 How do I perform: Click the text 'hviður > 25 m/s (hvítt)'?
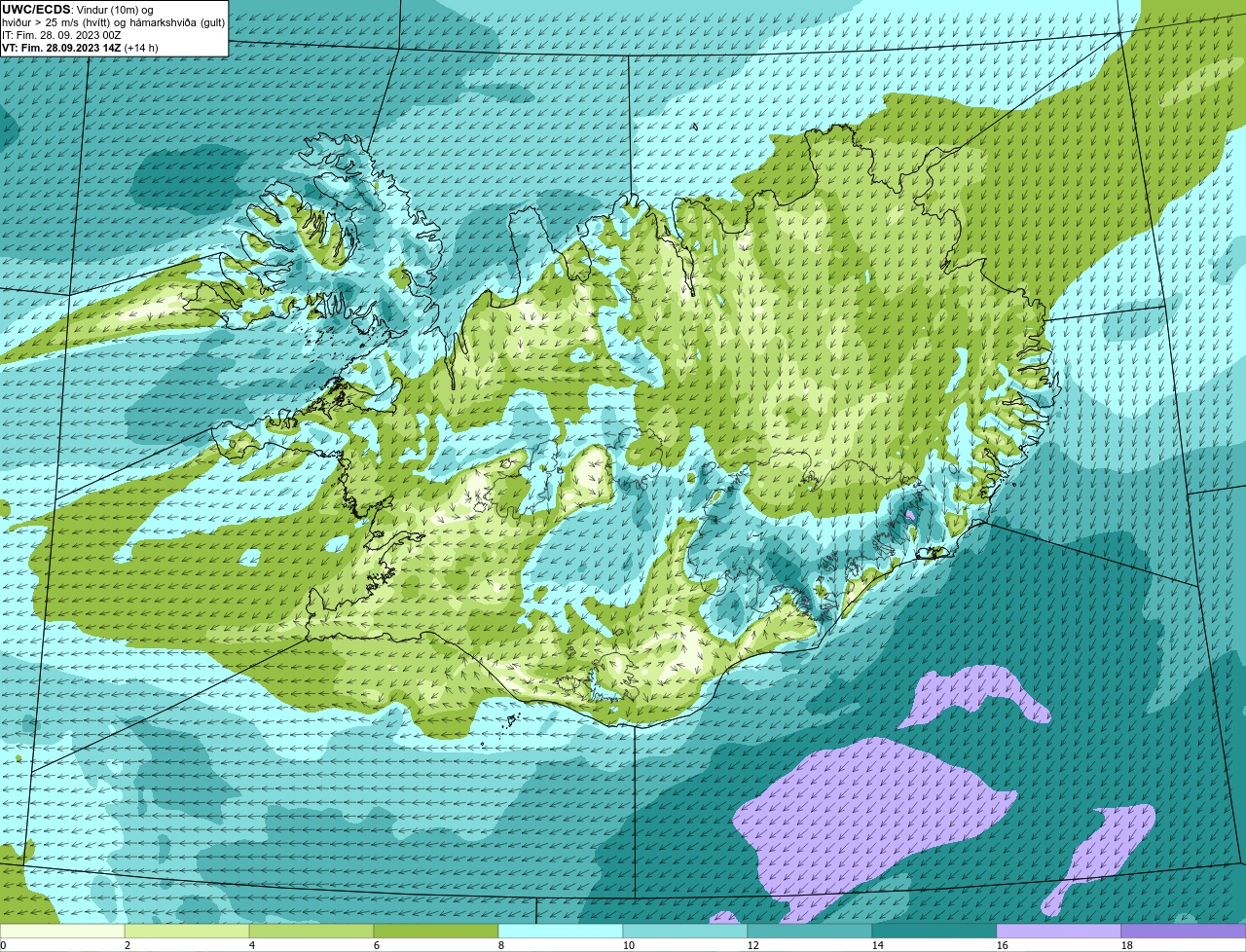(56, 22)
